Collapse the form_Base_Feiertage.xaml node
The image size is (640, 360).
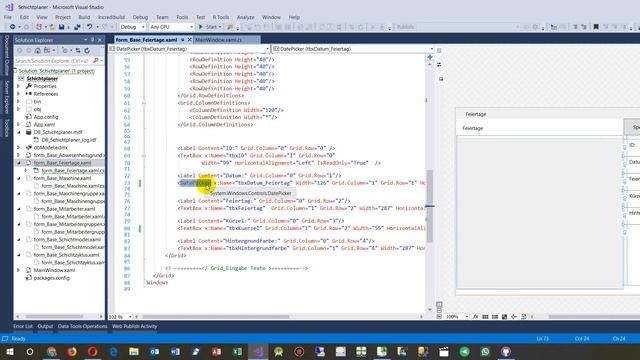tap(18, 163)
